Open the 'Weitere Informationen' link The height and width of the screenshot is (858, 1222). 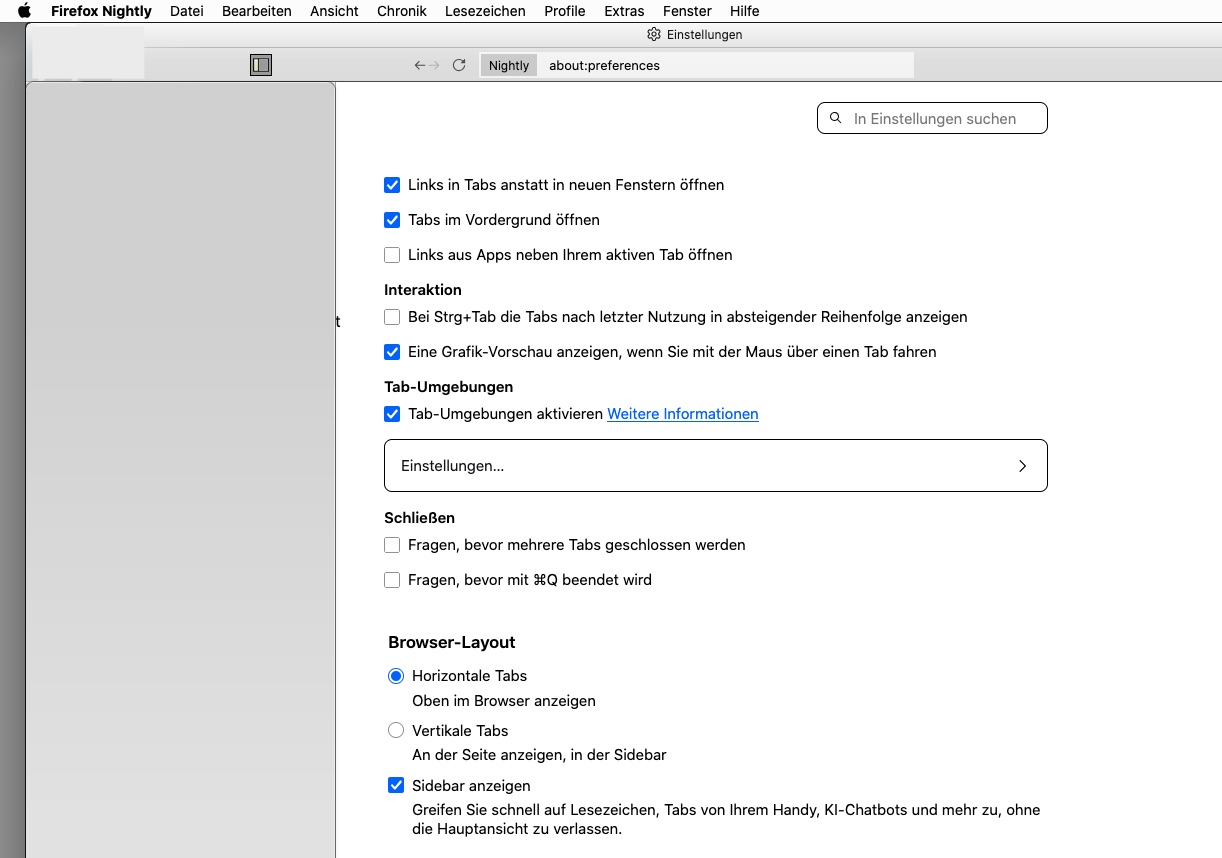coord(683,414)
